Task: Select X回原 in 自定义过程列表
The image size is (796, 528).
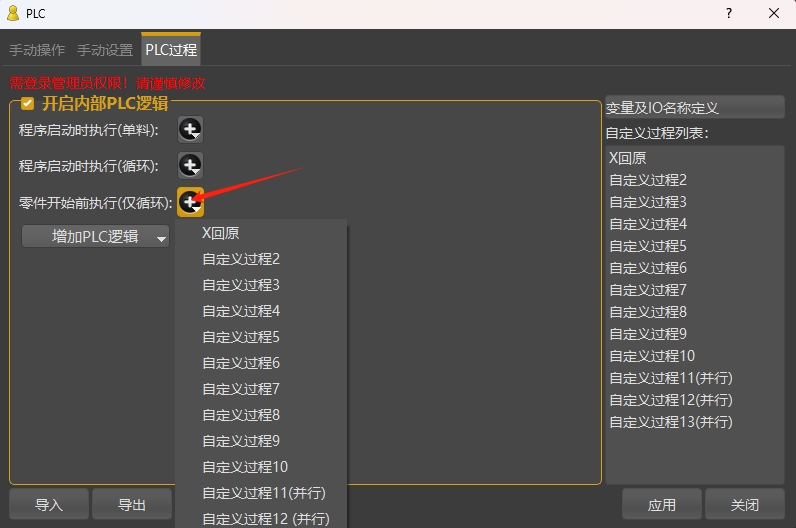Action: [694, 158]
